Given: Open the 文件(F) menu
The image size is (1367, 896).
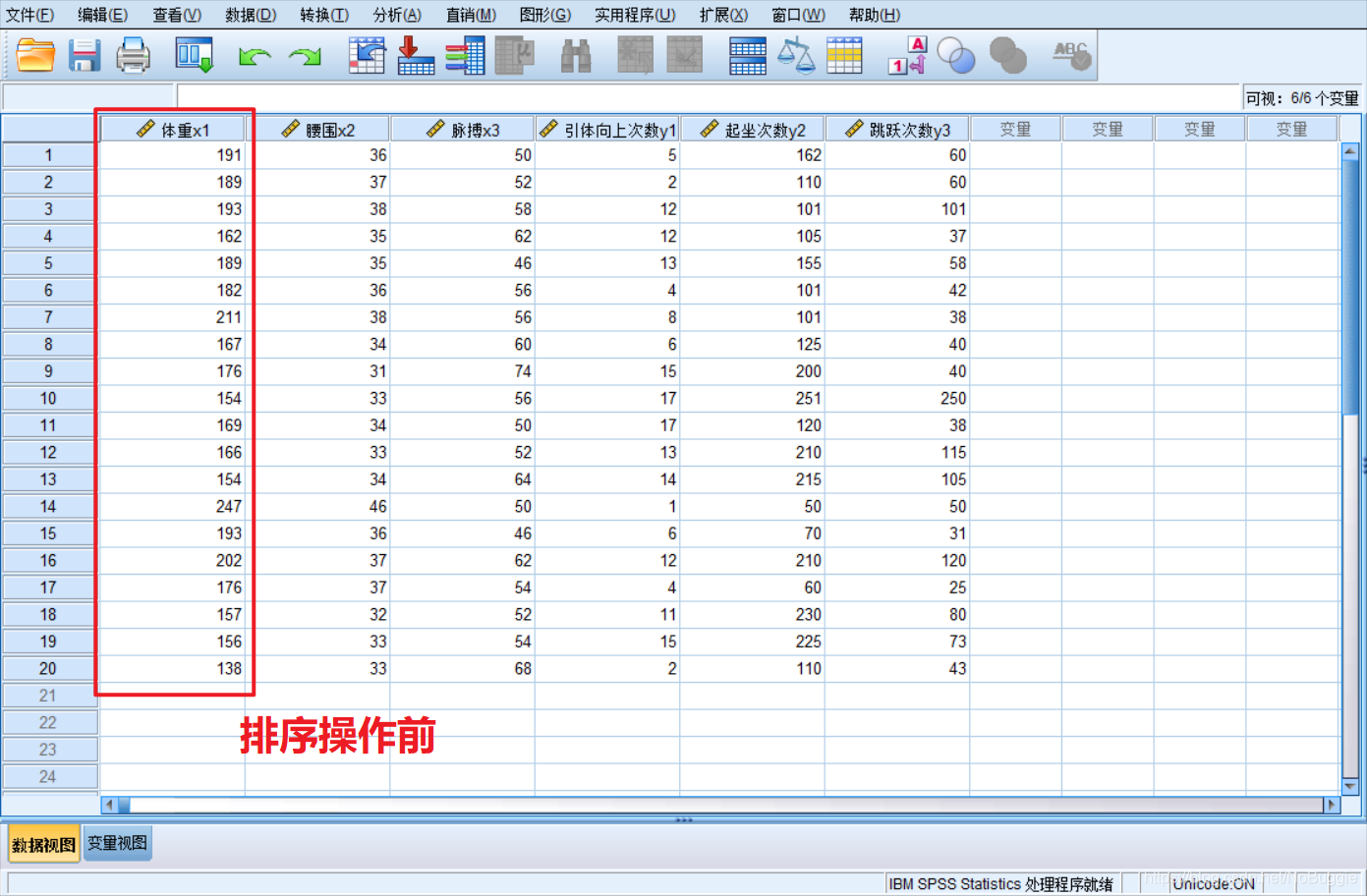Looking at the screenshot, I should pyautogui.click(x=29, y=15).
